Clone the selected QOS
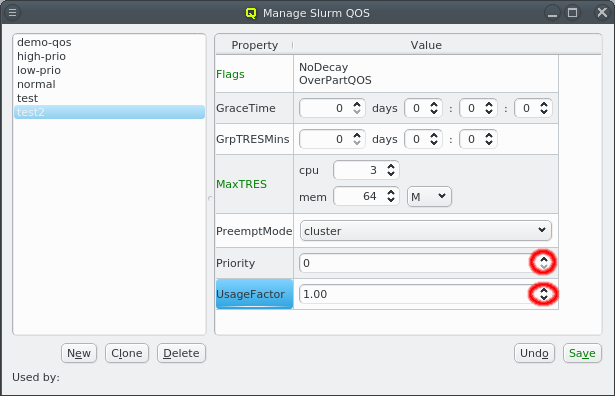The height and width of the screenshot is (396, 615). click(127, 353)
